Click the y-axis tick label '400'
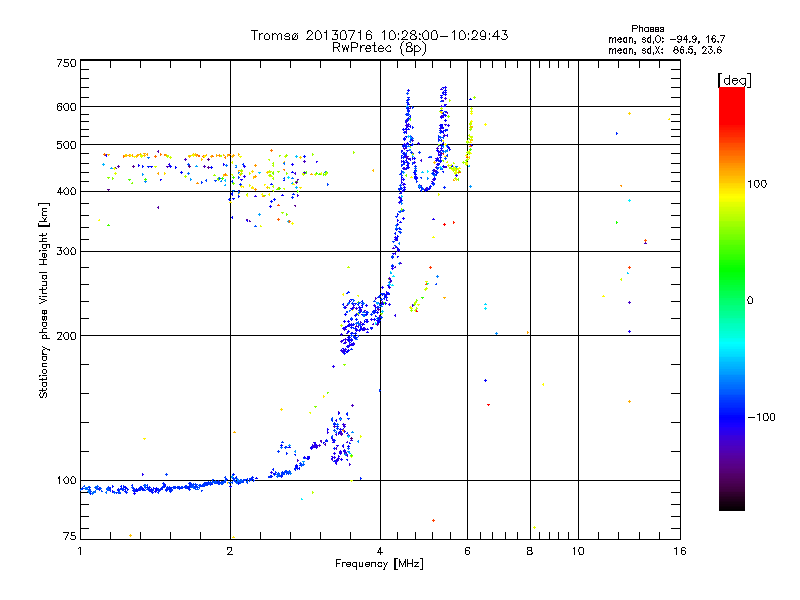 pyautogui.click(x=66, y=191)
